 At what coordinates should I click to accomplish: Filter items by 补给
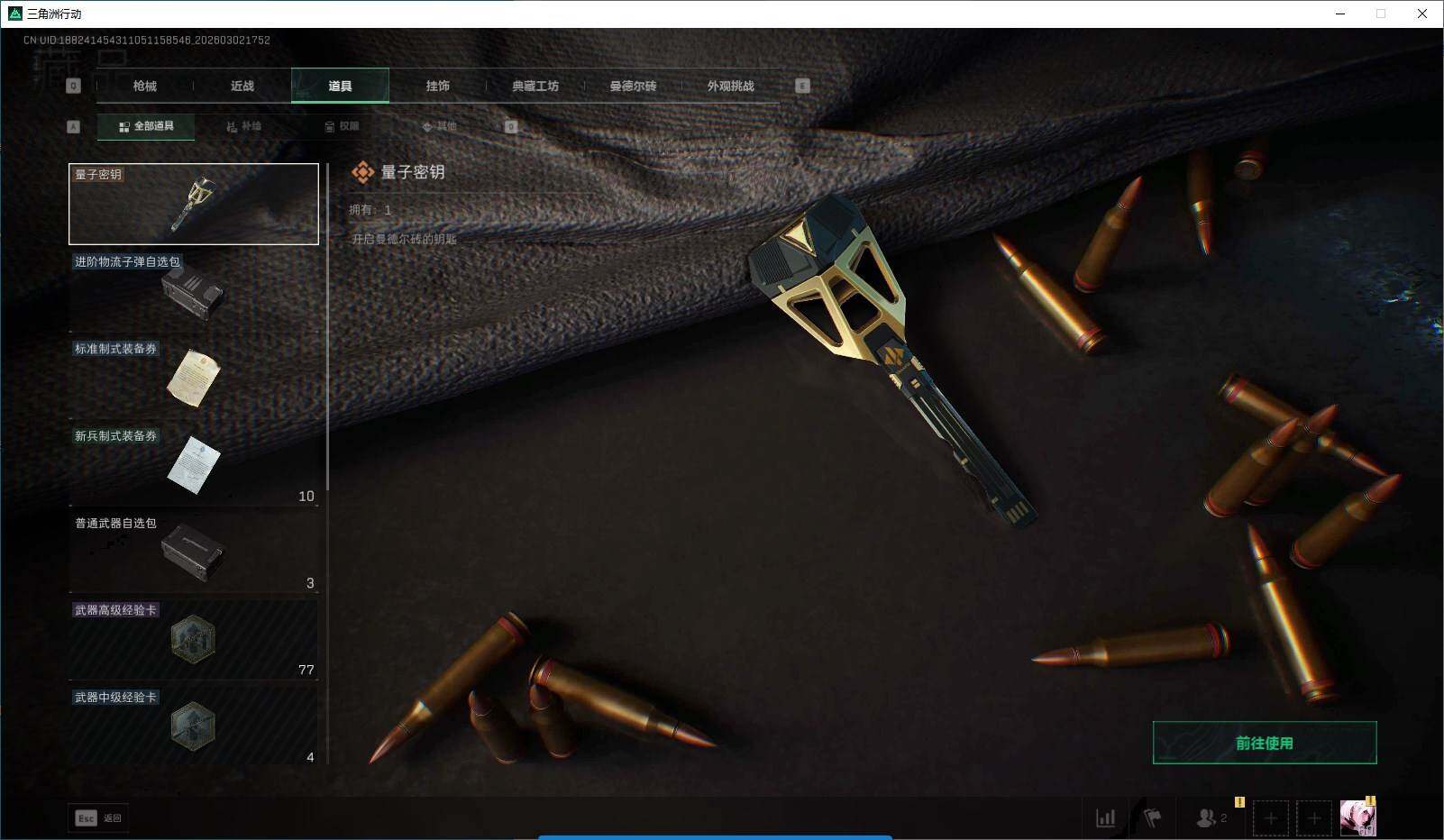point(243,126)
